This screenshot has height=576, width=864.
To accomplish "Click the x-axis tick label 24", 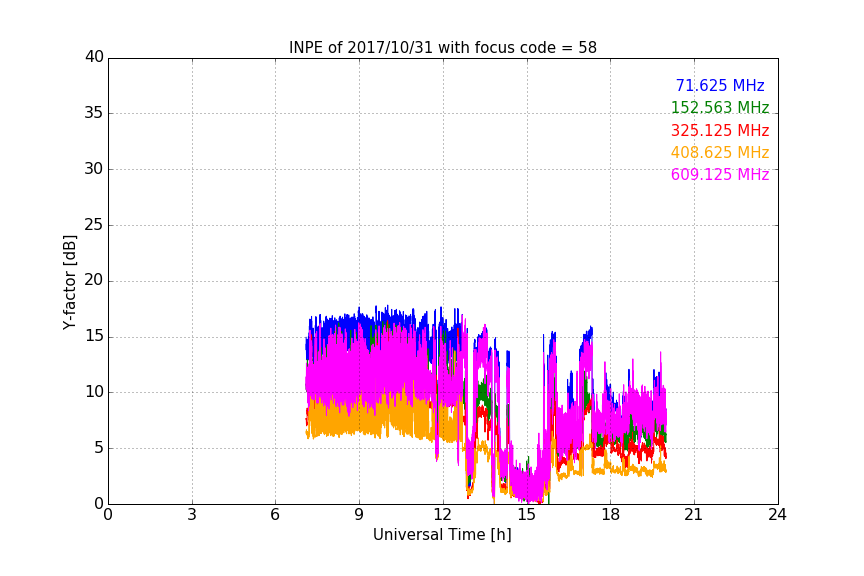I will point(777,515).
